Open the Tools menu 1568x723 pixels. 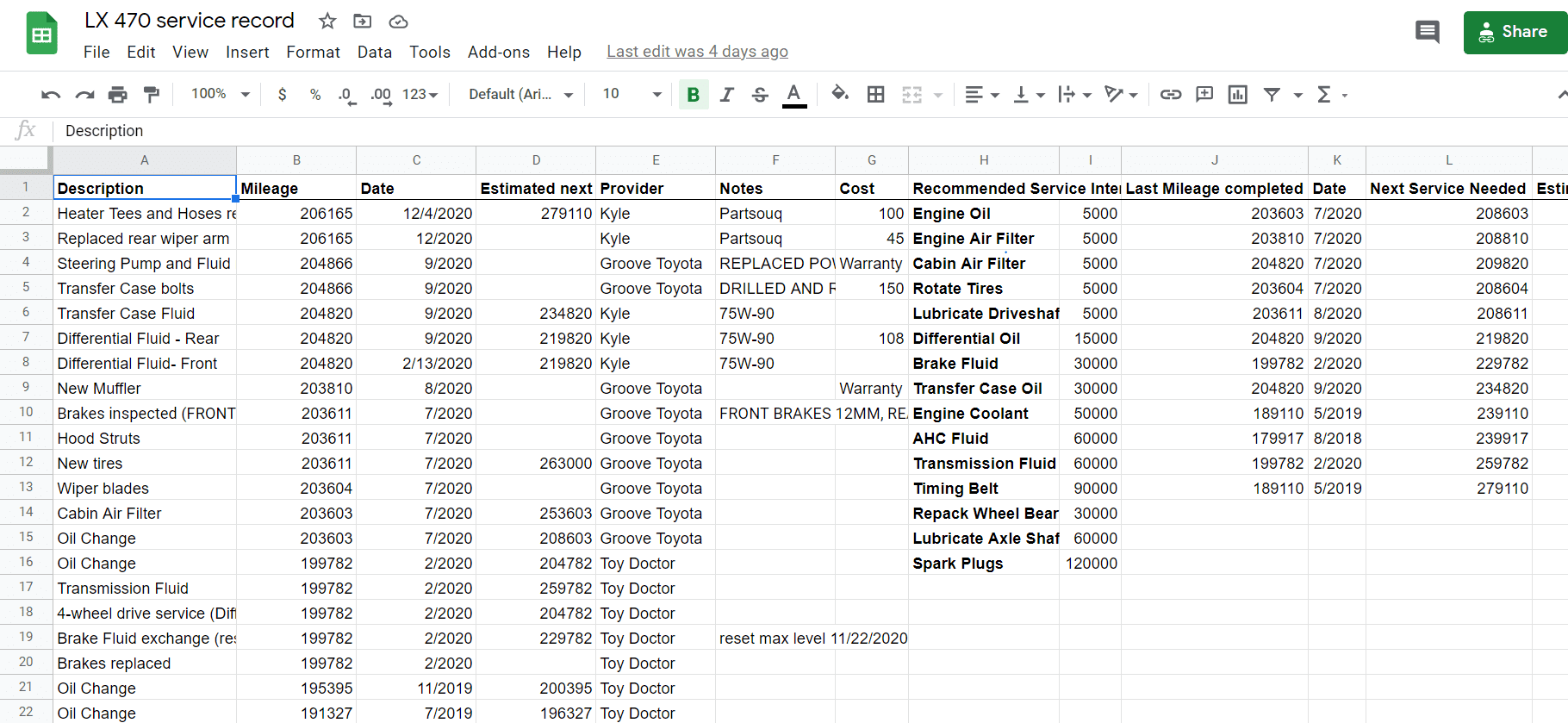[x=430, y=52]
